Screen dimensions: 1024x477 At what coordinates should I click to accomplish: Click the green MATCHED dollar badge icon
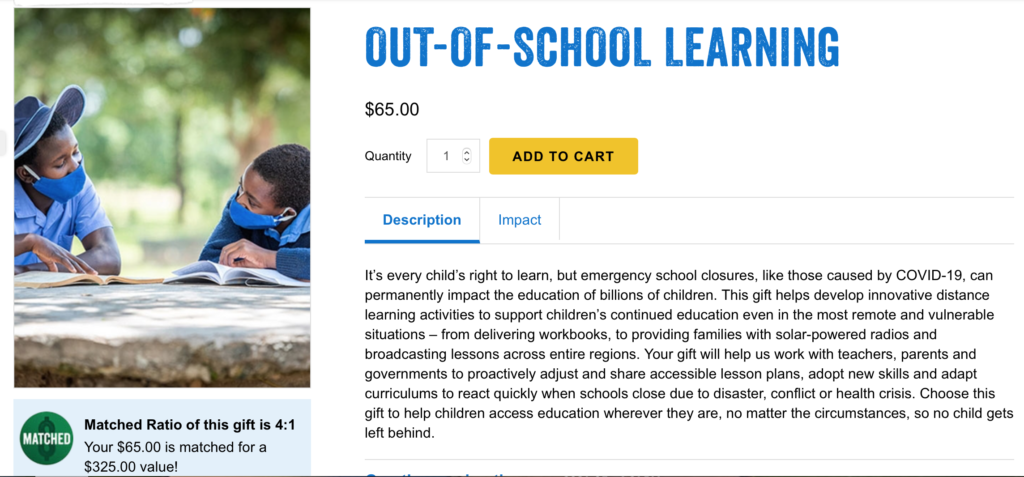(46, 438)
